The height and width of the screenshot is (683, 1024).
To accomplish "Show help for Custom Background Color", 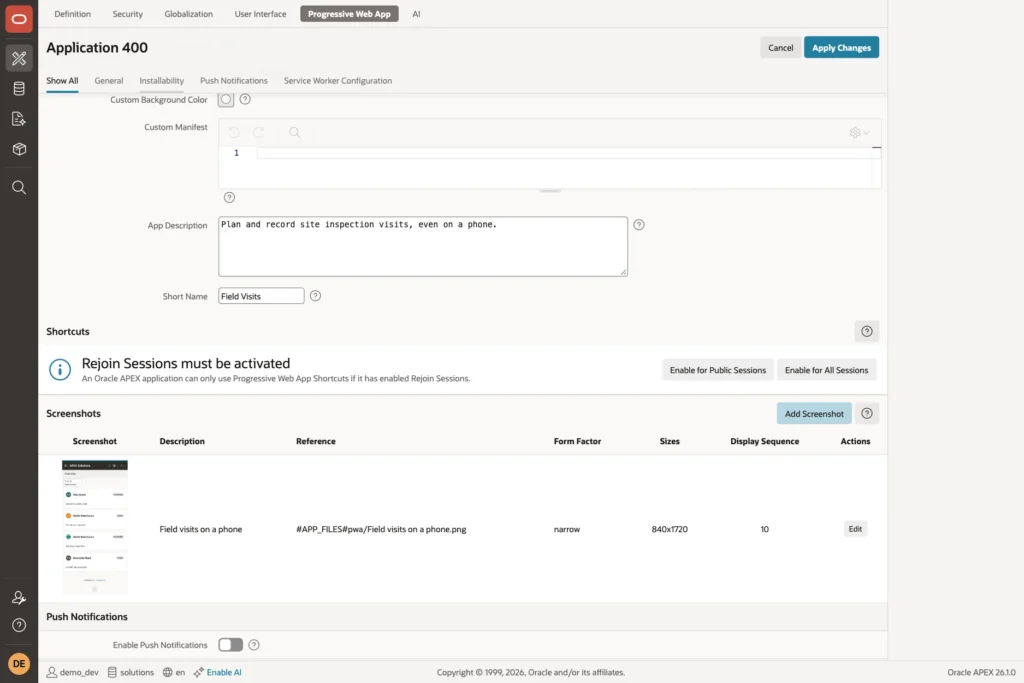I will (x=245, y=99).
